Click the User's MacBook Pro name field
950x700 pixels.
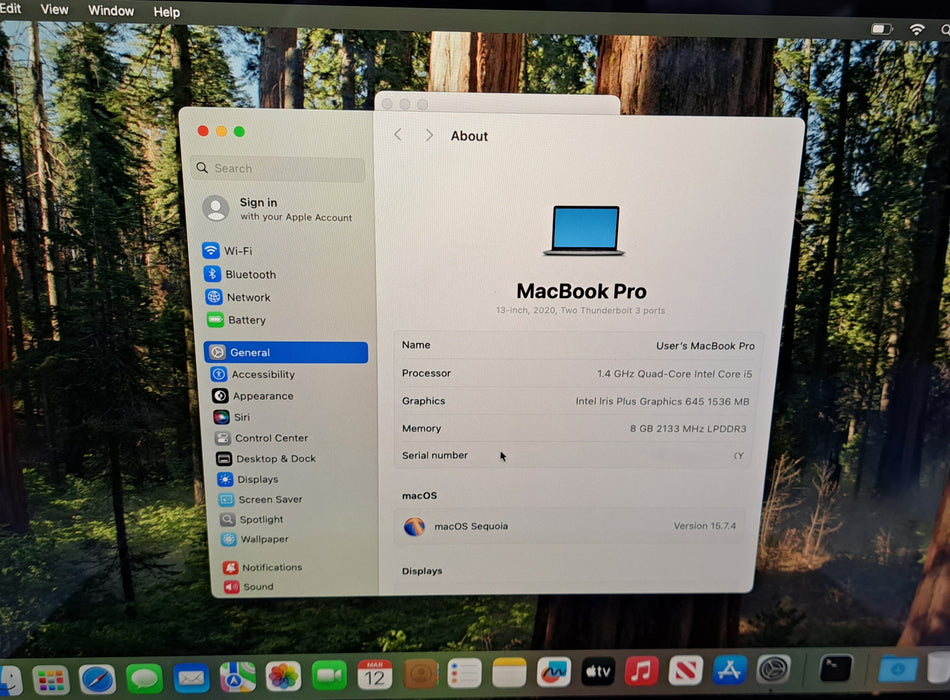click(705, 345)
